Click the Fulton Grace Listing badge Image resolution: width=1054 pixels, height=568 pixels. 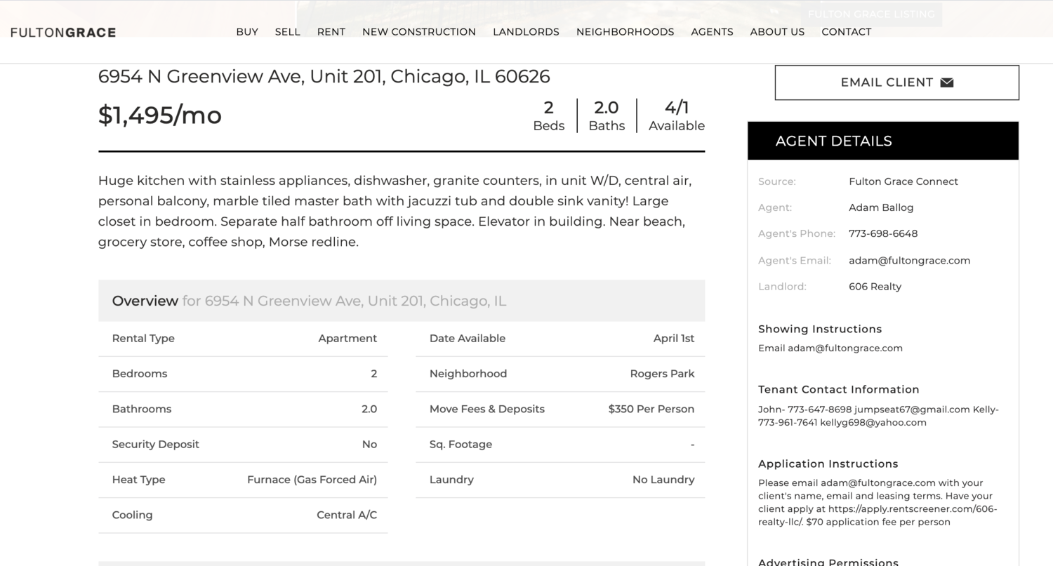click(871, 14)
